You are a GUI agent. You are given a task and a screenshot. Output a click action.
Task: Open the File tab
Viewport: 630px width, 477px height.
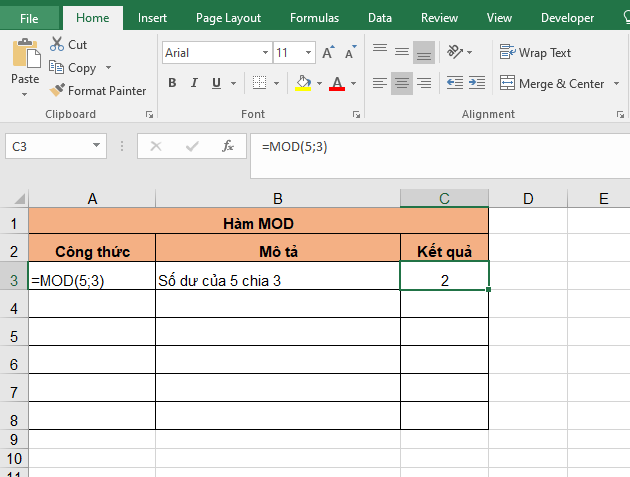point(29,18)
